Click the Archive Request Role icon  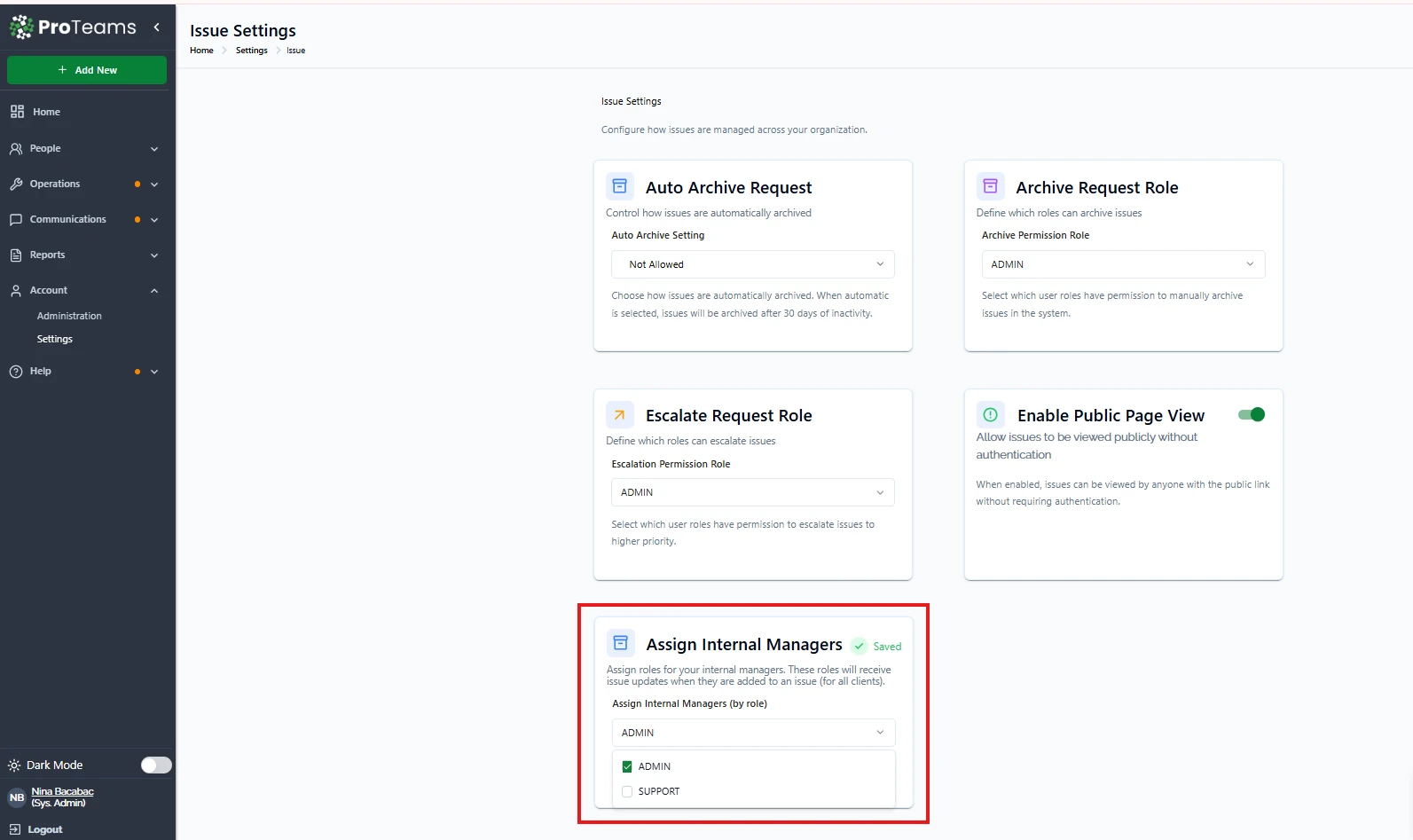(x=990, y=186)
